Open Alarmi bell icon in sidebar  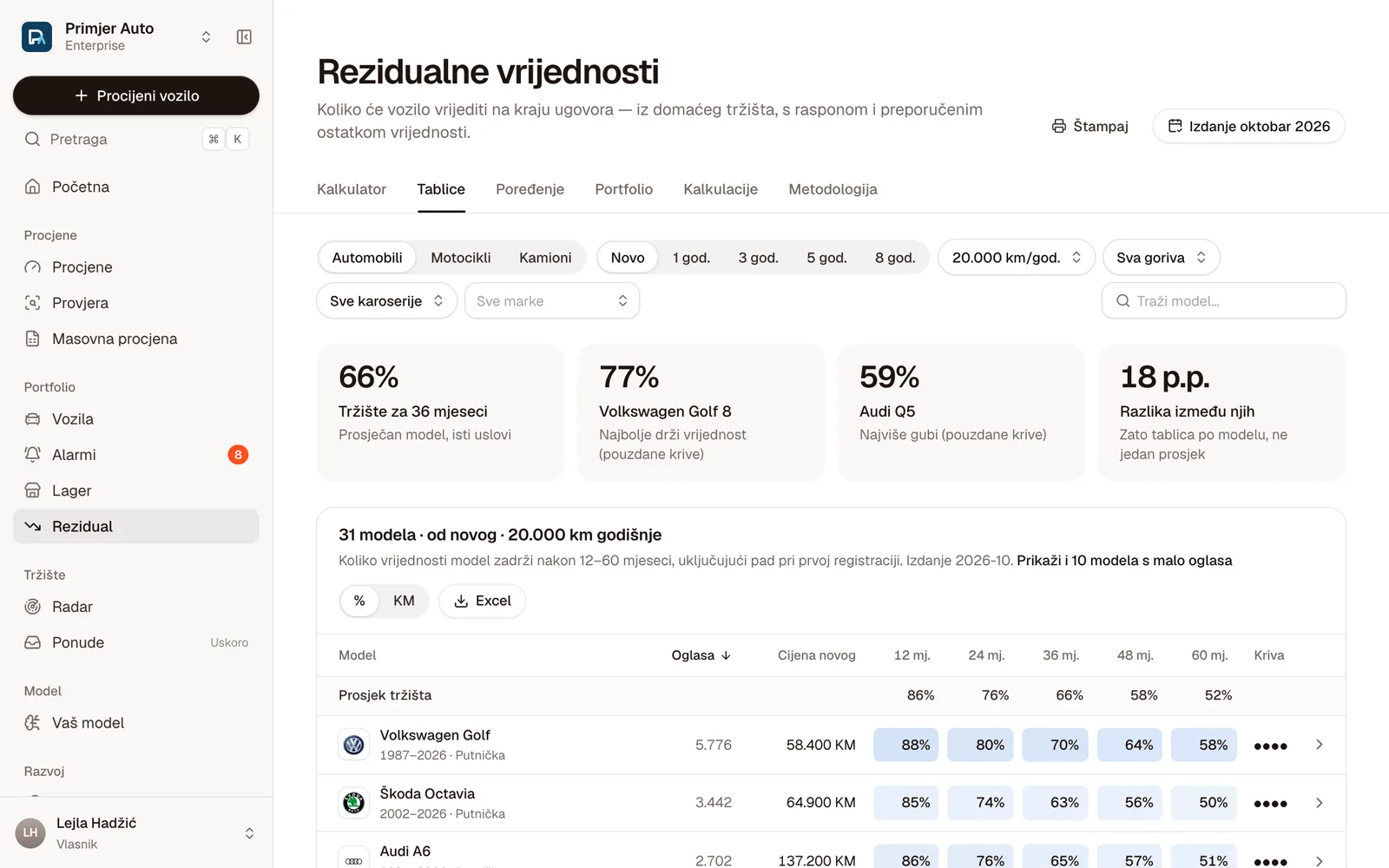click(33, 455)
